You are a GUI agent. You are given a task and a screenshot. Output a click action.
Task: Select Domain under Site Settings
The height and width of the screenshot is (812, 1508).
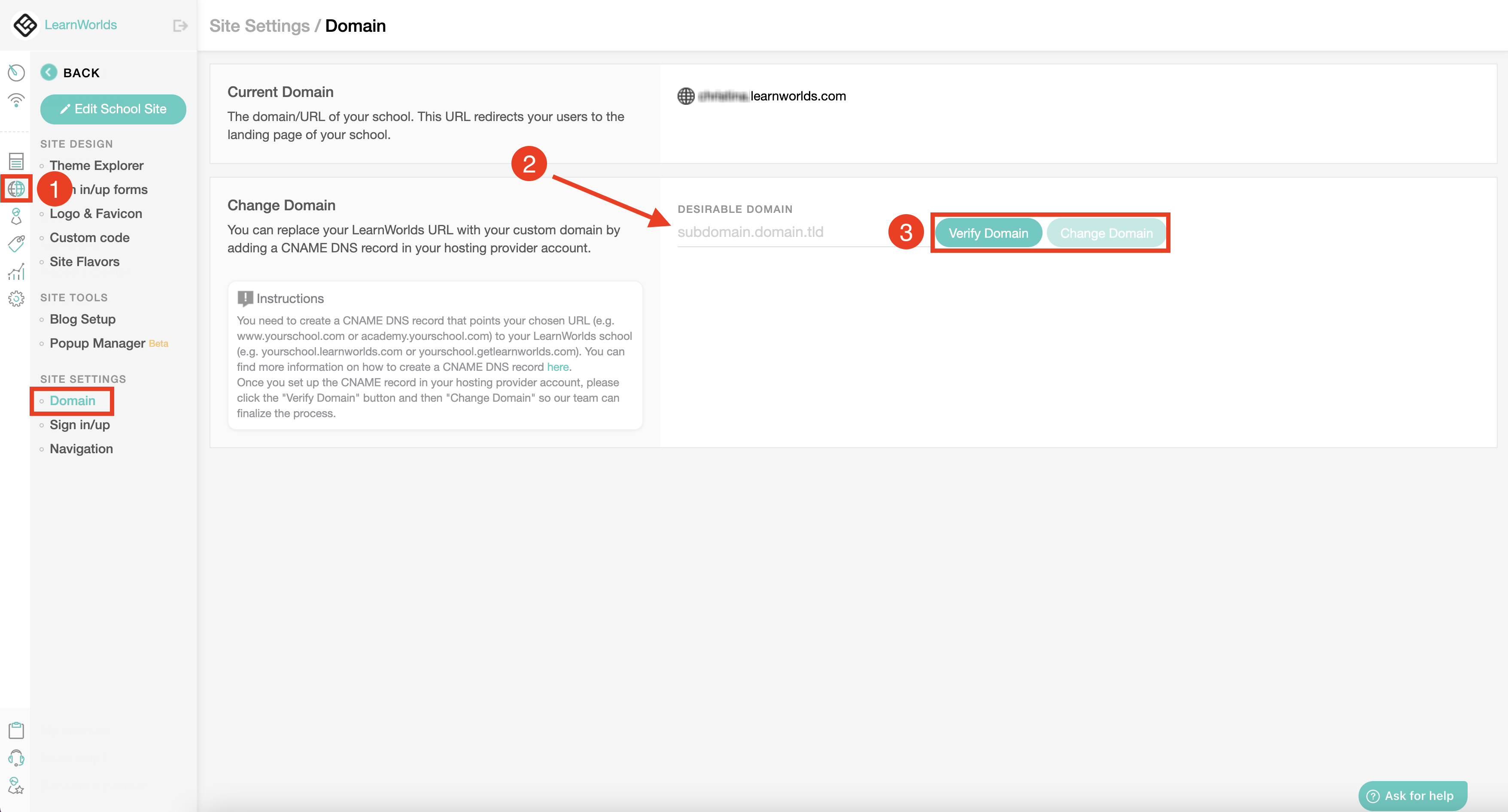click(72, 401)
